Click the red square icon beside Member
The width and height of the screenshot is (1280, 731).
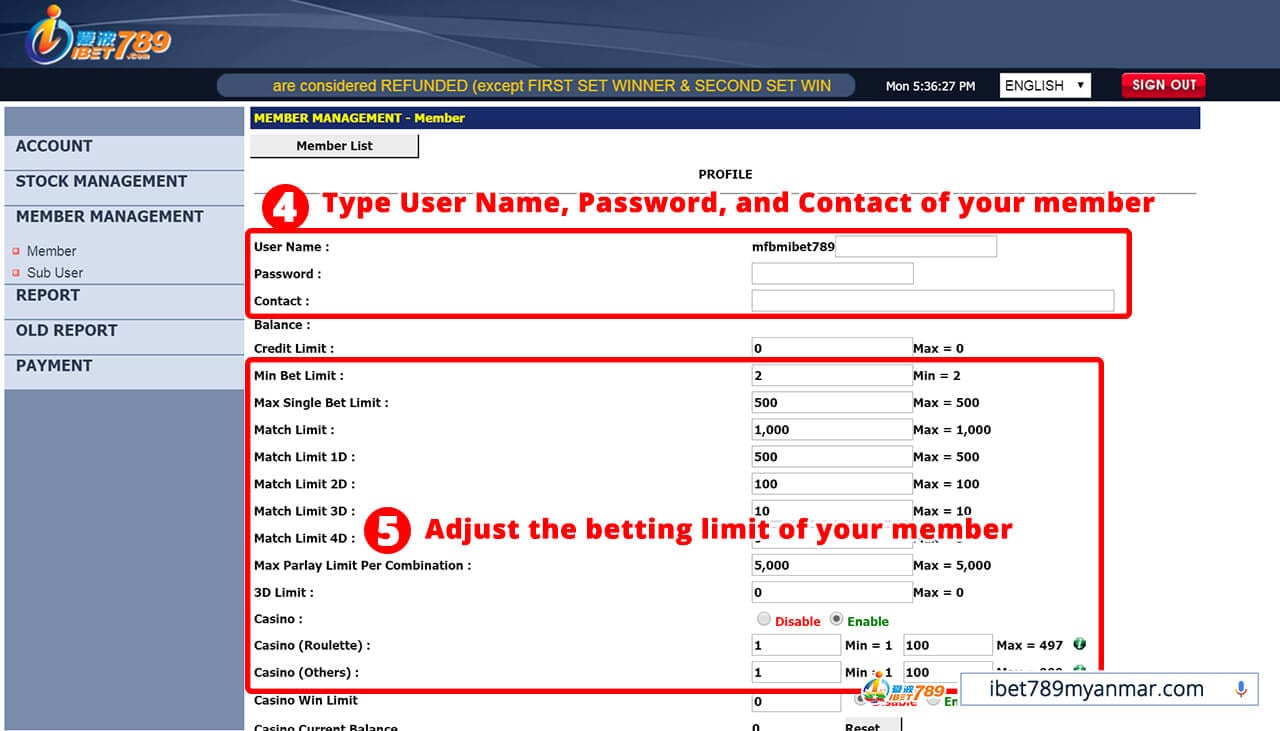click(14, 251)
